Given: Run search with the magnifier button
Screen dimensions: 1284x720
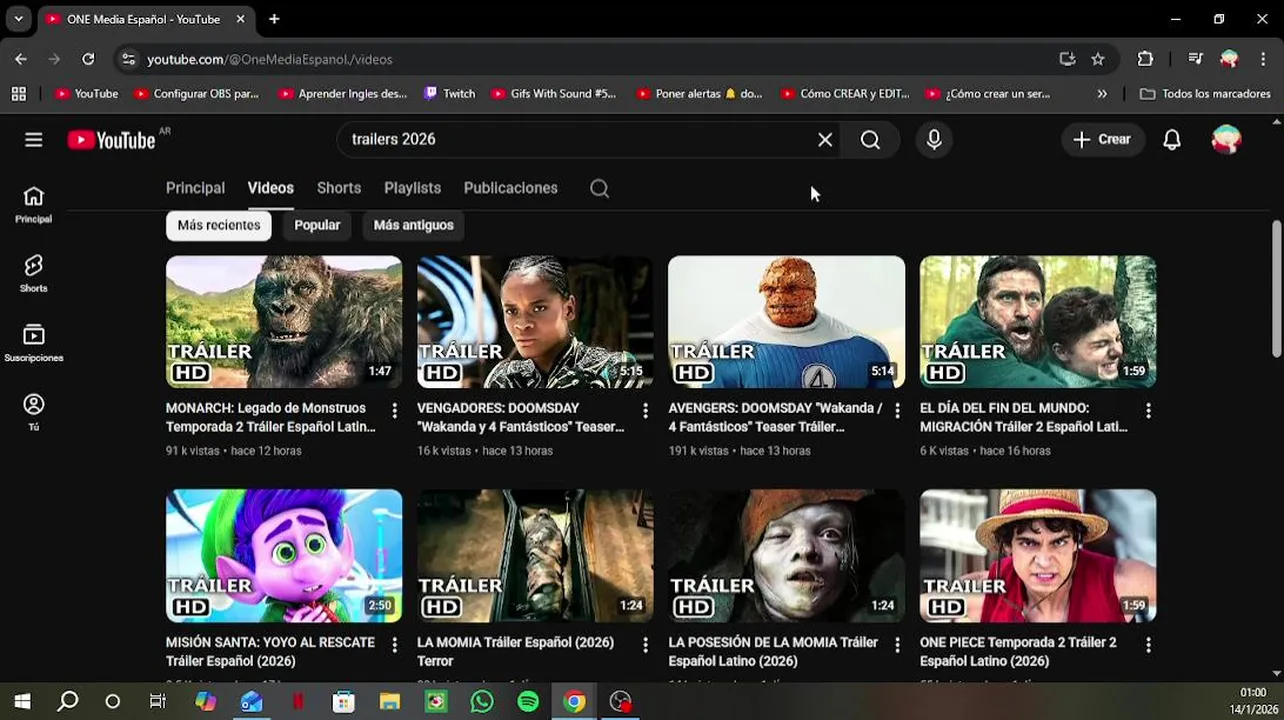Looking at the screenshot, I should click(x=870, y=140).
